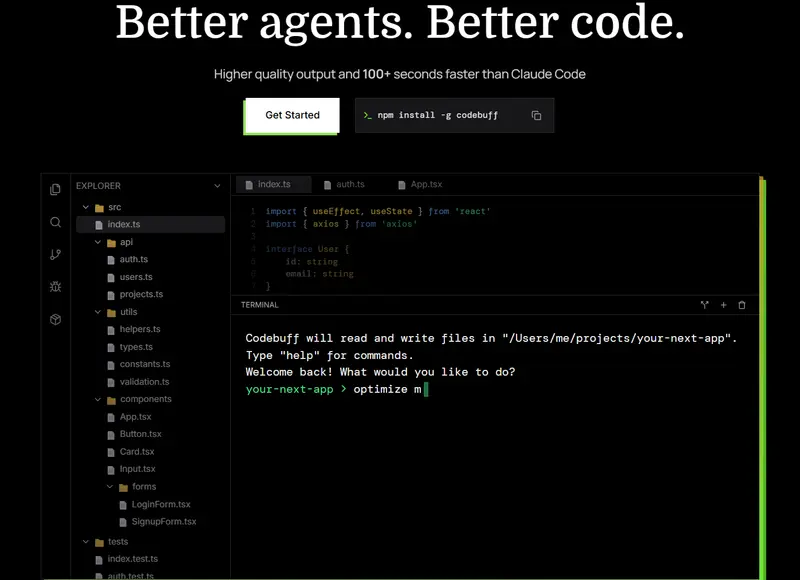Open the Source Control branch icon
The image size is (800, 580).
click(x=56, y=255)
